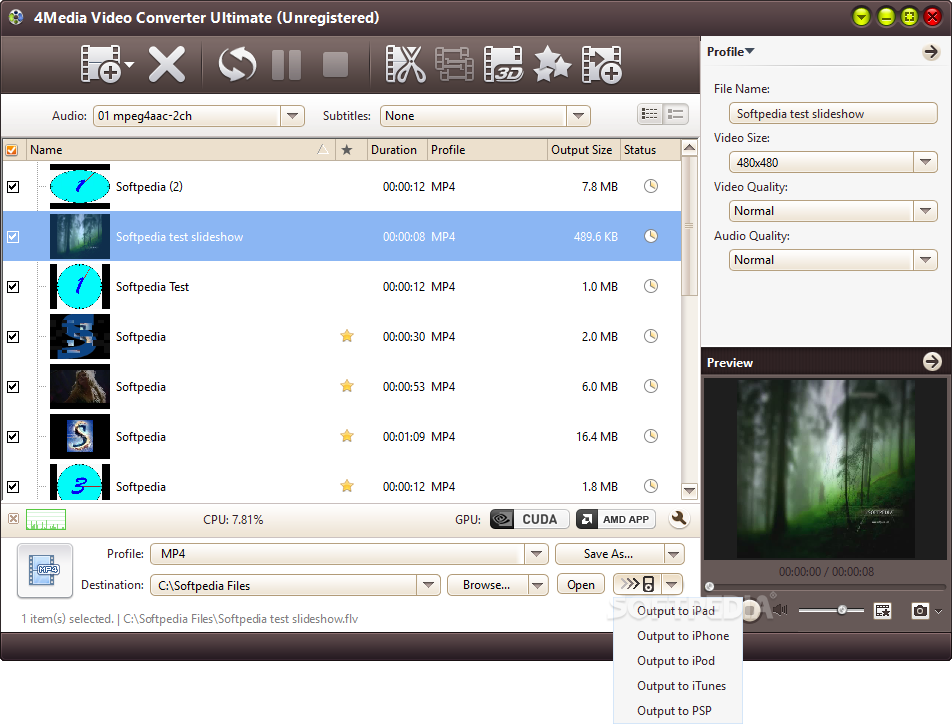Toggle select-all checkbox in header
The height and width of the screenshot is (724, 952).
pos(12,149)
